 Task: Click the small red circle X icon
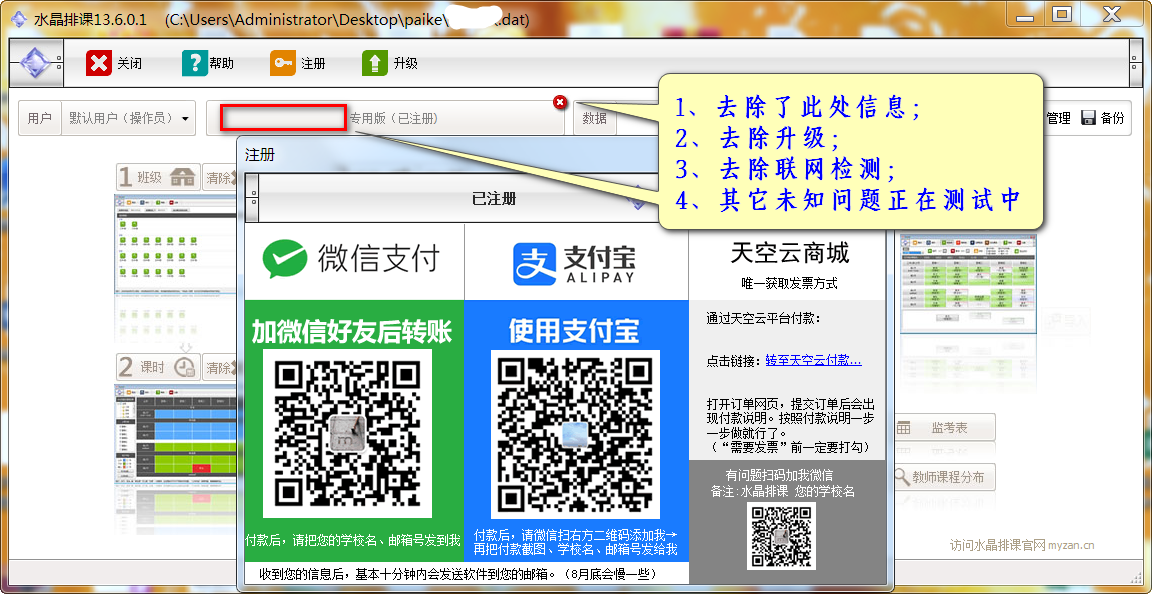coord(560,102)
